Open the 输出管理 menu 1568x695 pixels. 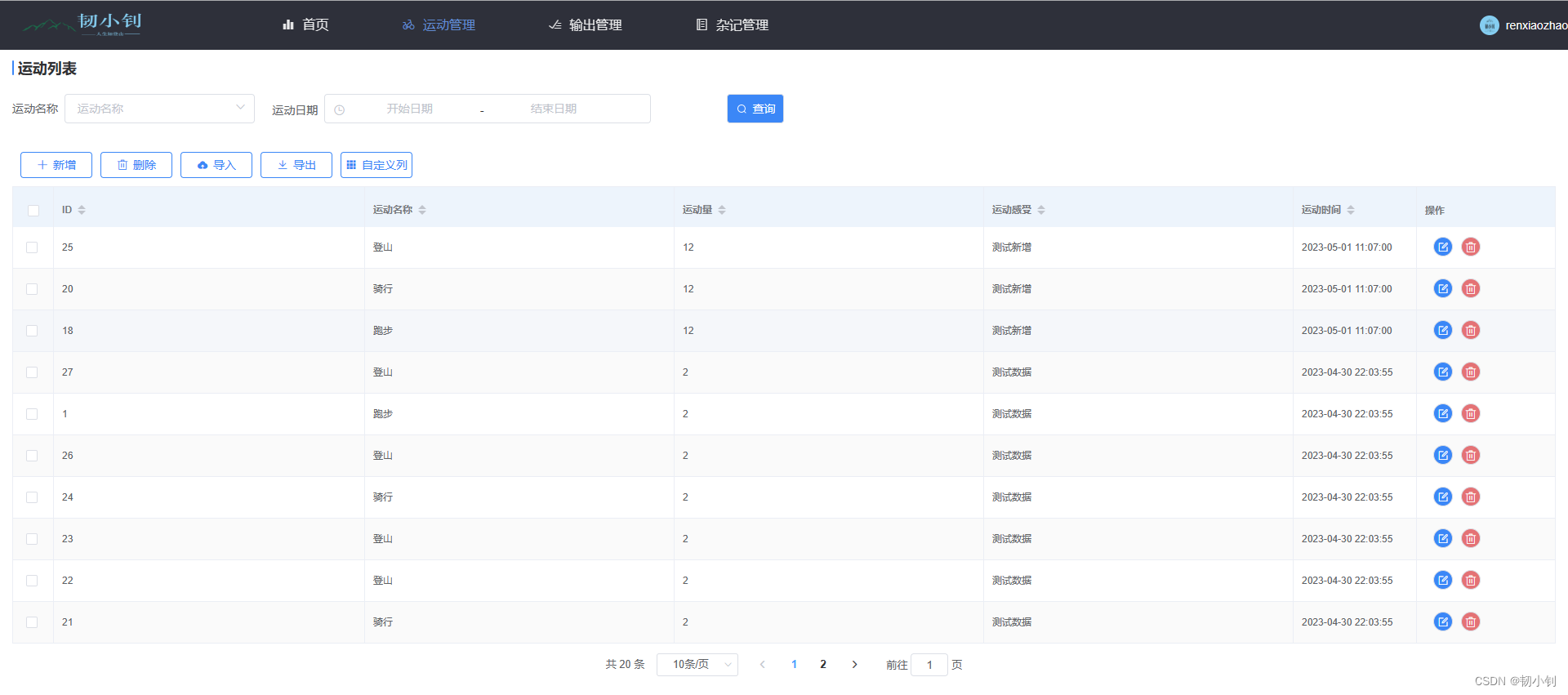coord(585,25)
